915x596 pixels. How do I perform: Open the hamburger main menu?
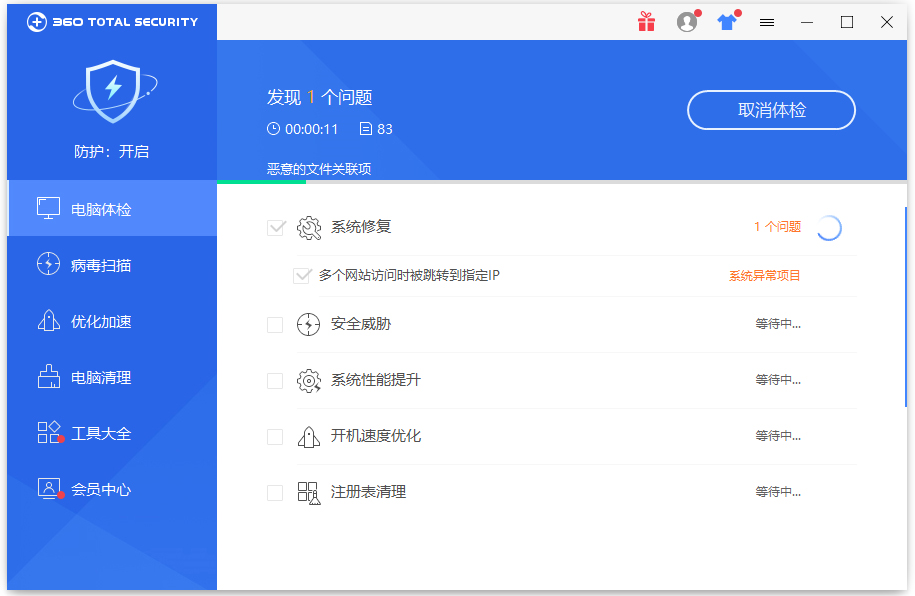click(x=767, y=21)
